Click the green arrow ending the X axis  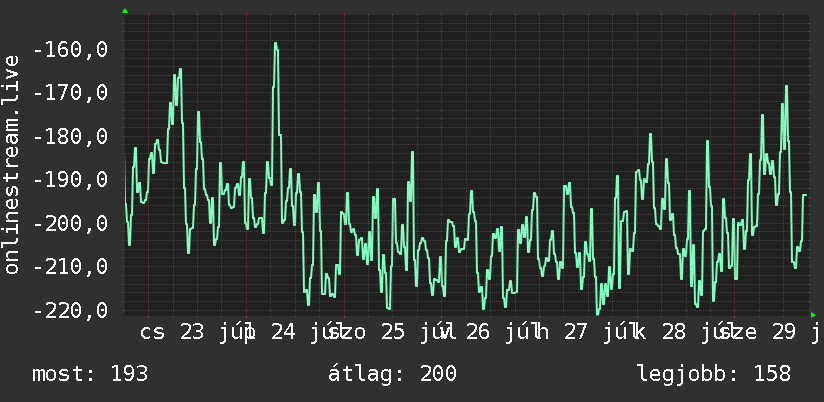point(813,315)
